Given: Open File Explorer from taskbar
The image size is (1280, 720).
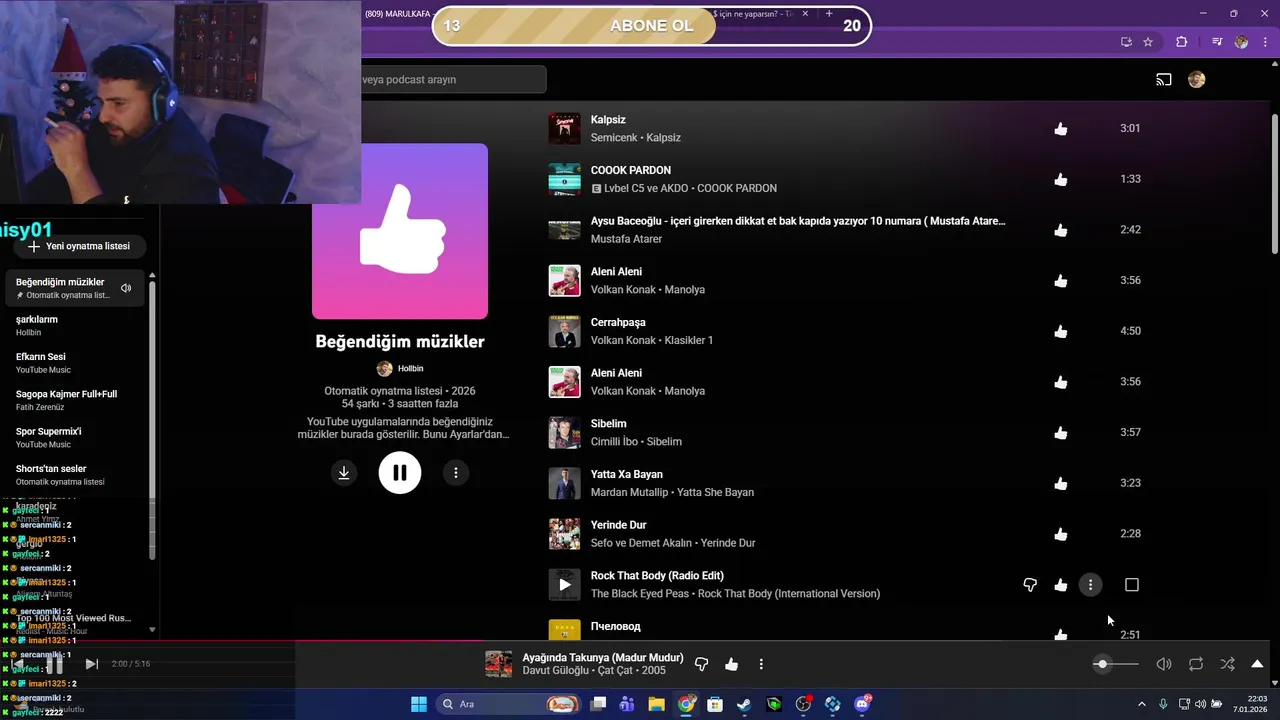Looking at the screenshot, I should (x=656, y=704).
